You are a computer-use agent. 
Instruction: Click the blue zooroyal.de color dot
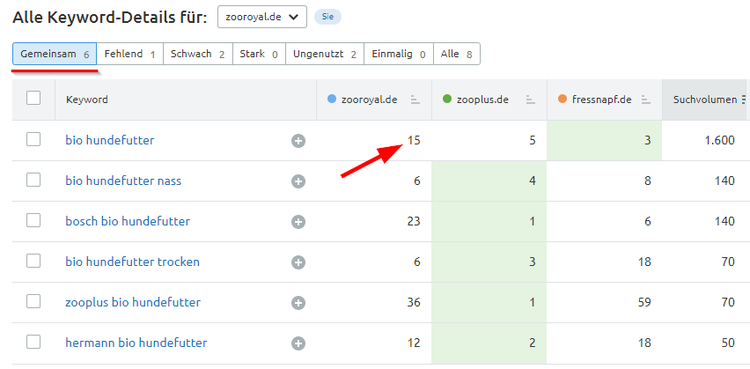[332, 100]
